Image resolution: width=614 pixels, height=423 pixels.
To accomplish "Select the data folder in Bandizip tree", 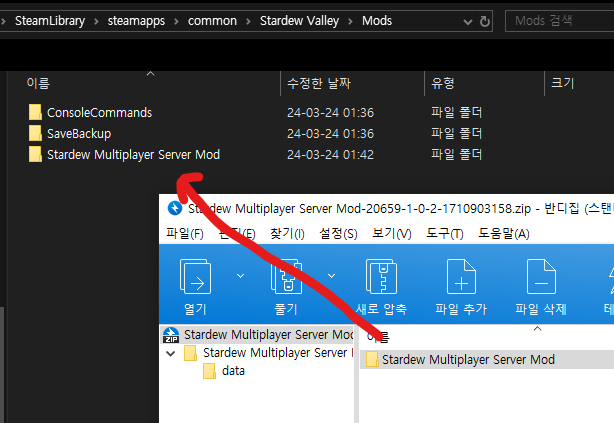I will click(224, 371).
